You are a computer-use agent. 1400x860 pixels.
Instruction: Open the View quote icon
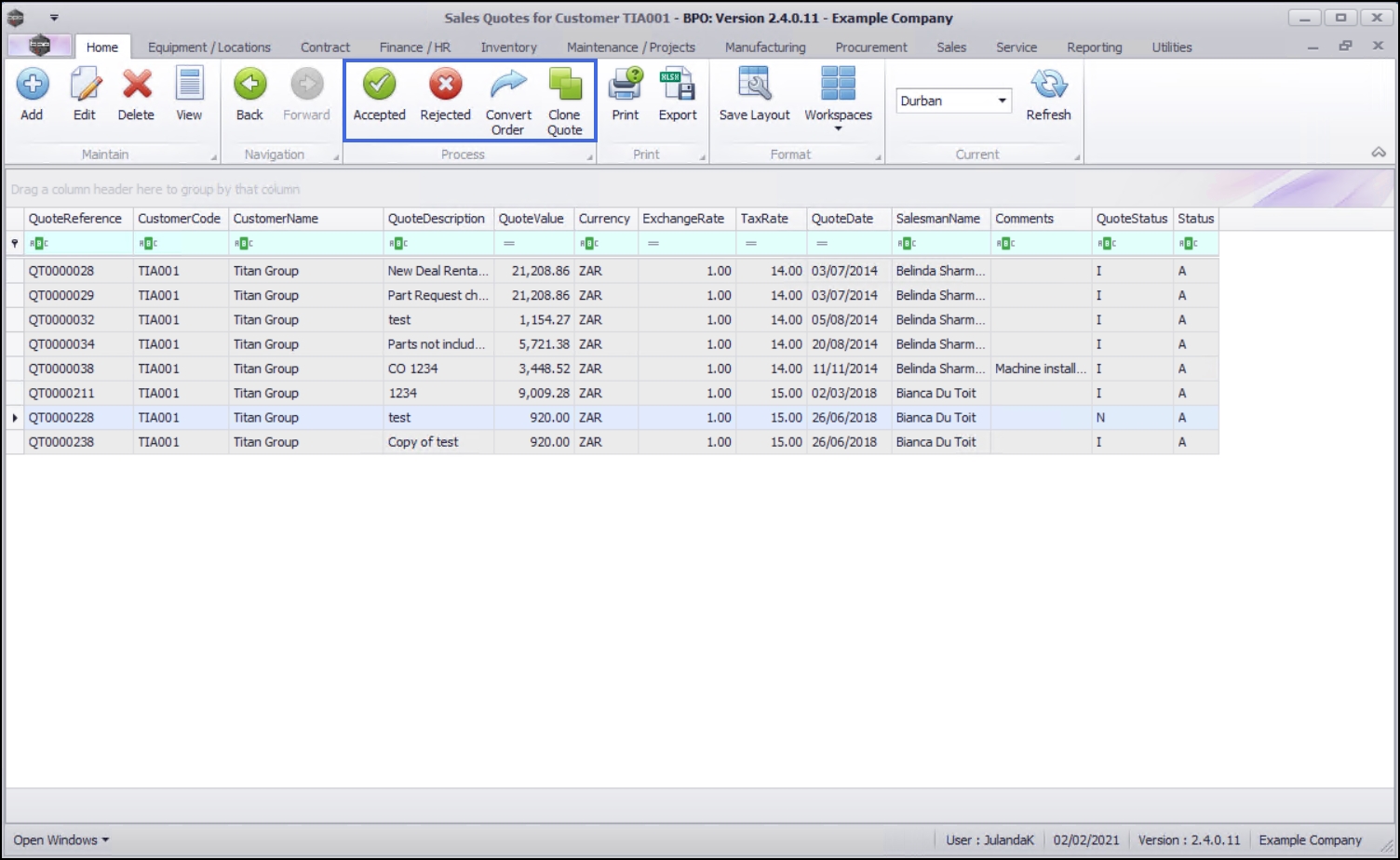[189, 95]
